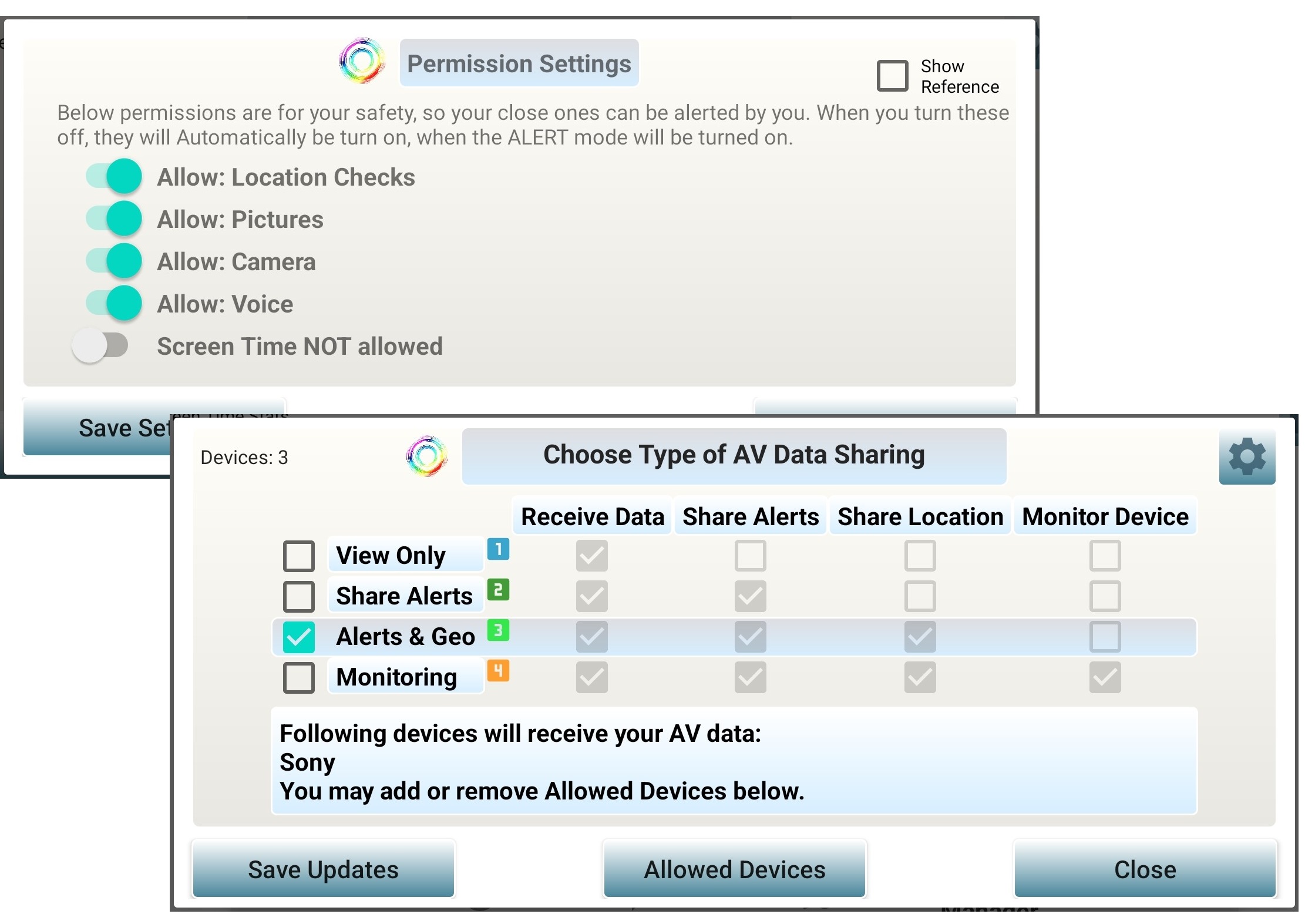The height and width of the screenshot is (924, 1305).
Task: Open the Allowed Devices list
Action: point(734,869)
